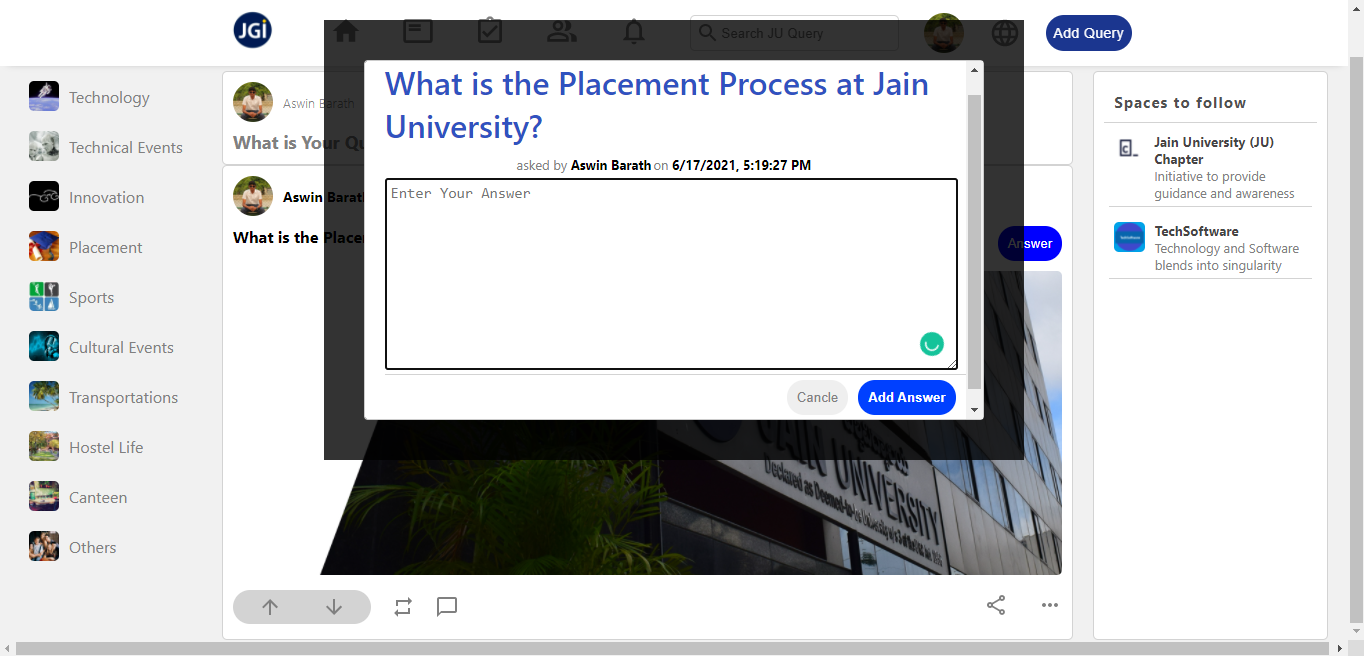Select Placement in the sidebar
Screen dimensions: 1364x656
pyautogui.click(x=105, y=248)
